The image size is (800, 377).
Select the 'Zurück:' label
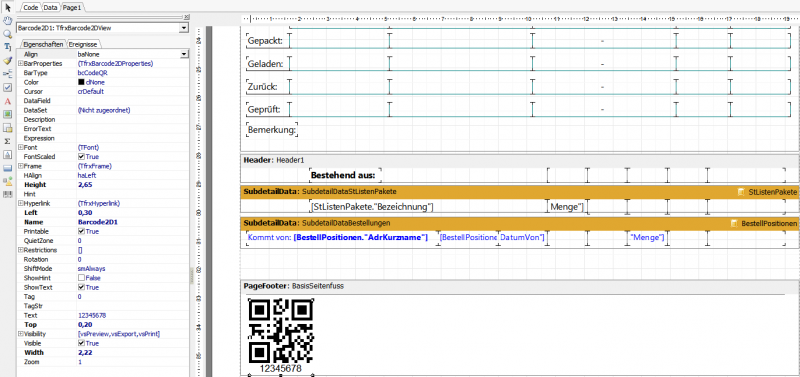(x=262, y=87)
